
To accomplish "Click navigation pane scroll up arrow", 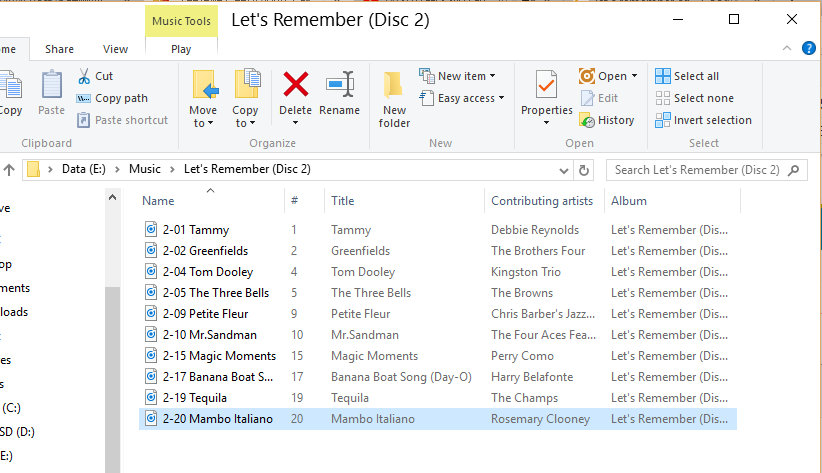I will coord(112,198).
